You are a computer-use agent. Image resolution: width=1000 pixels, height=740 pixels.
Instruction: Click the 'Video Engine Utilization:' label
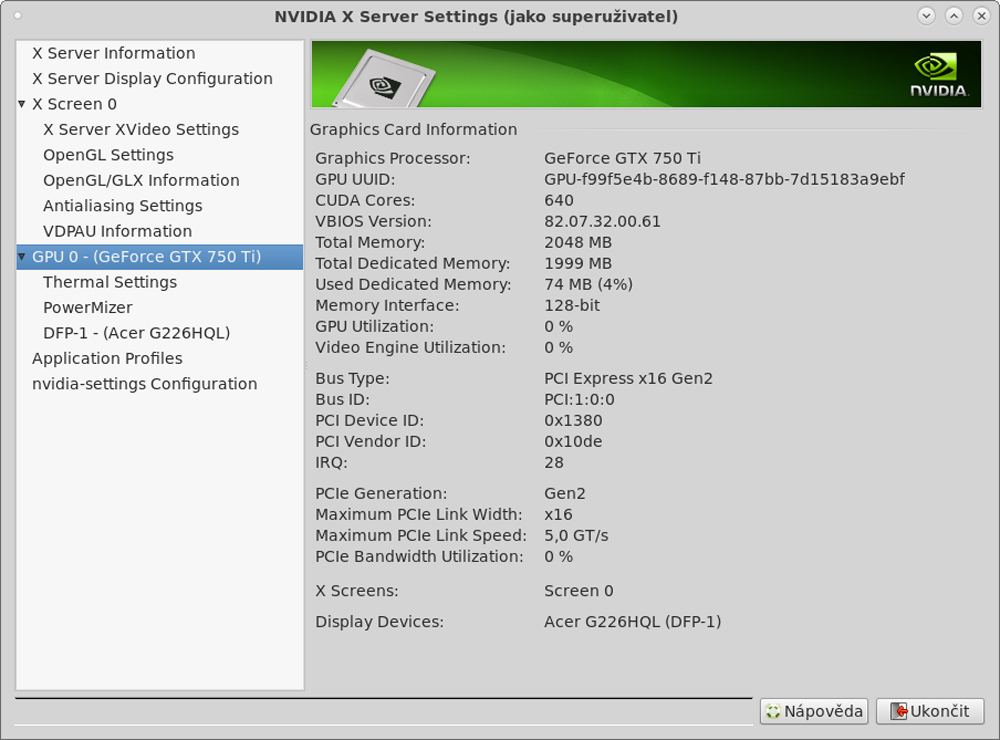[410, 348]
